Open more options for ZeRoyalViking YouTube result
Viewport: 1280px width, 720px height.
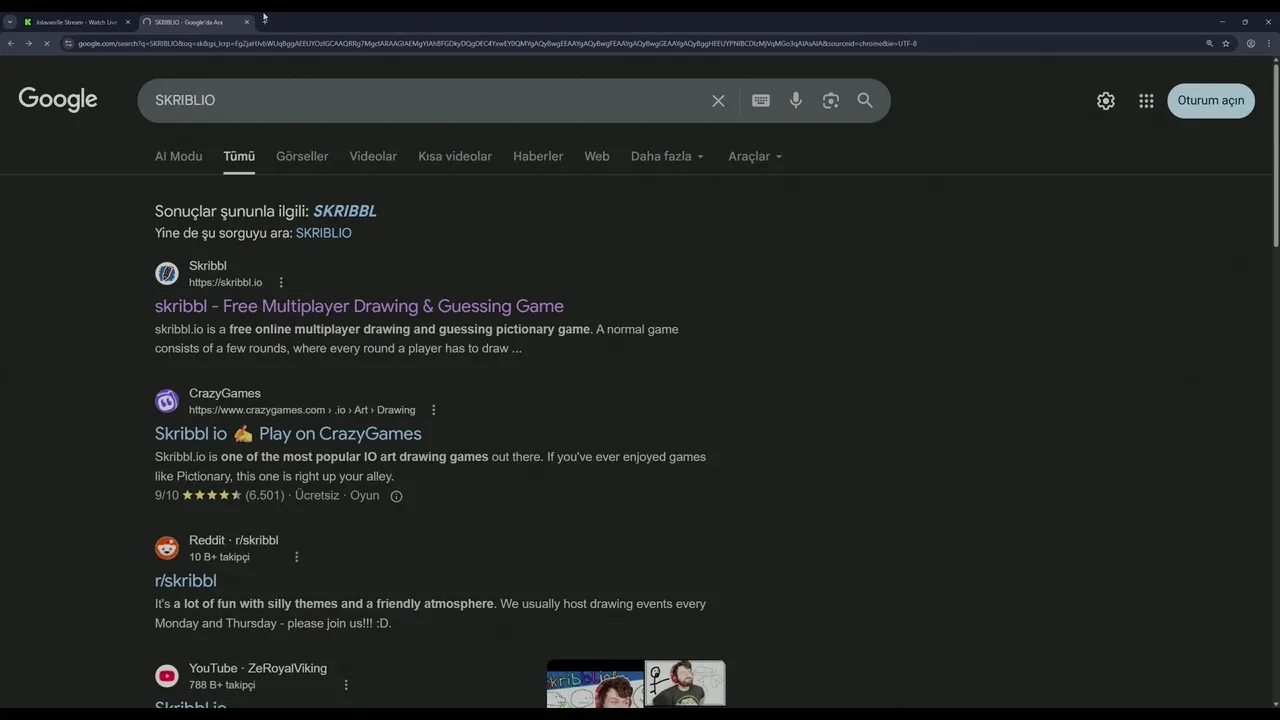click(x=346, y=685)
